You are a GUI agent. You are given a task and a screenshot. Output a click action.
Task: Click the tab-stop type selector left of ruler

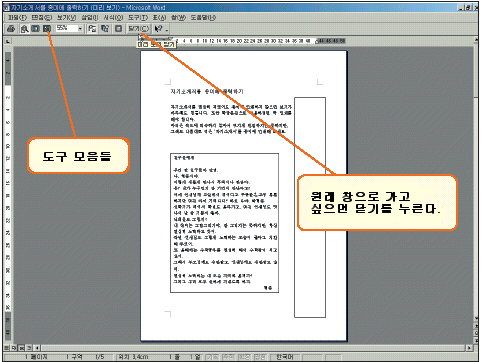tap(8, 41)
